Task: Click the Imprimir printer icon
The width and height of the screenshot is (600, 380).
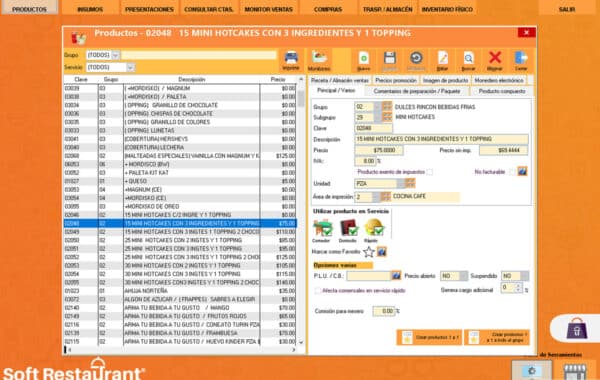Action: [291, 59]
